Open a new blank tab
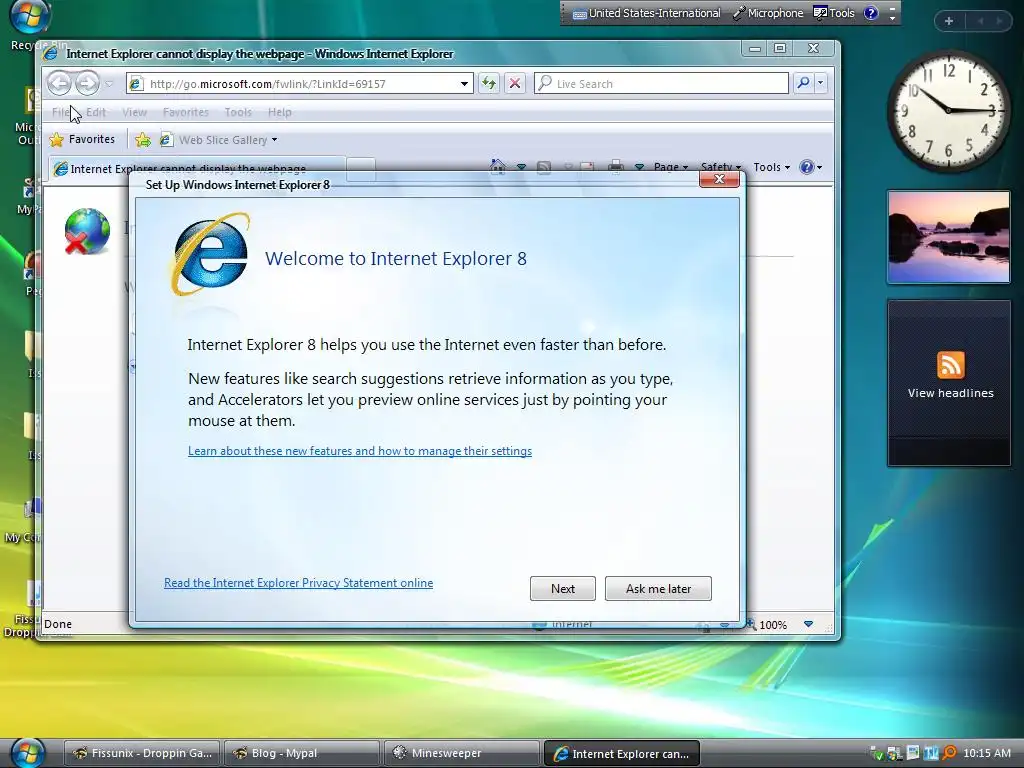 pos(360,168)
